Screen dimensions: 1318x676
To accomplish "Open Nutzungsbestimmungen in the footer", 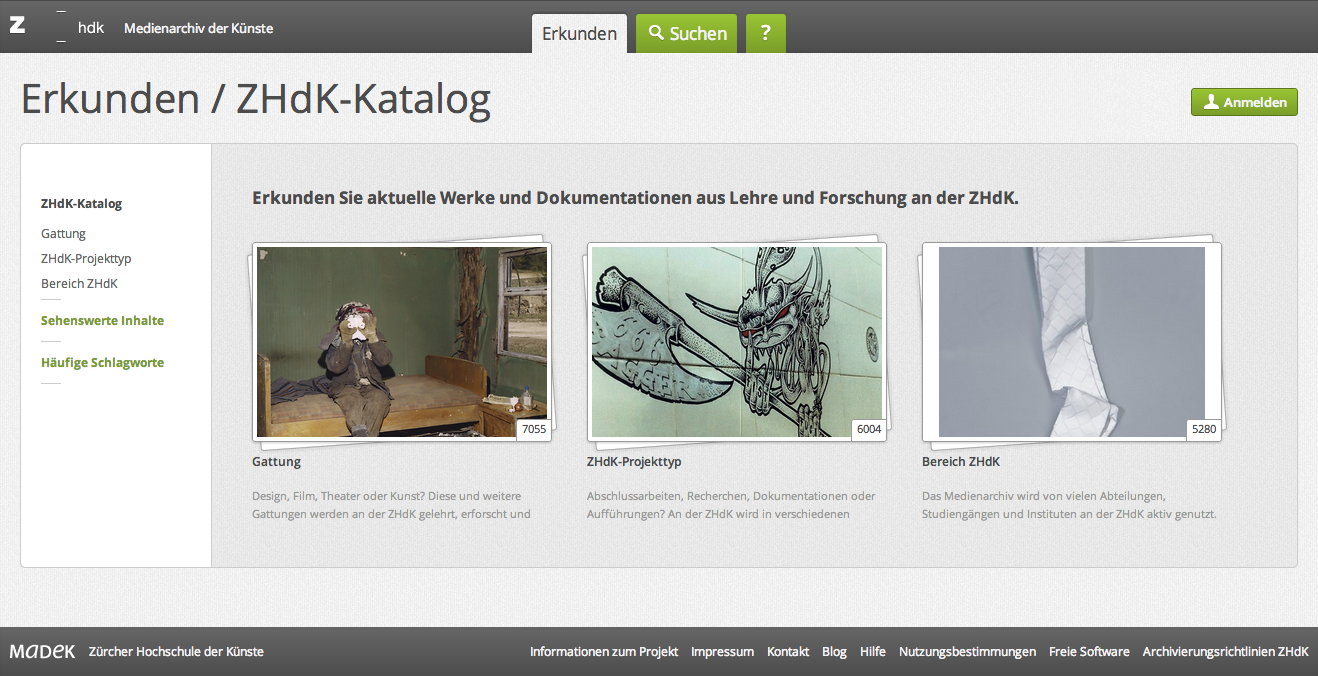I will [x=967, y=652].
